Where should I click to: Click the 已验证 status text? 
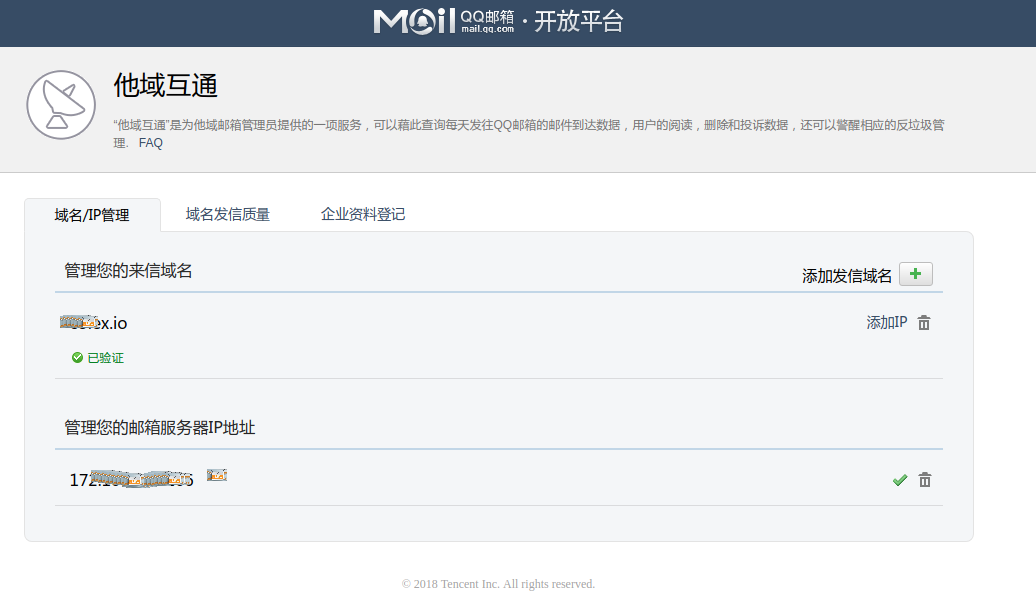[105, 358]
